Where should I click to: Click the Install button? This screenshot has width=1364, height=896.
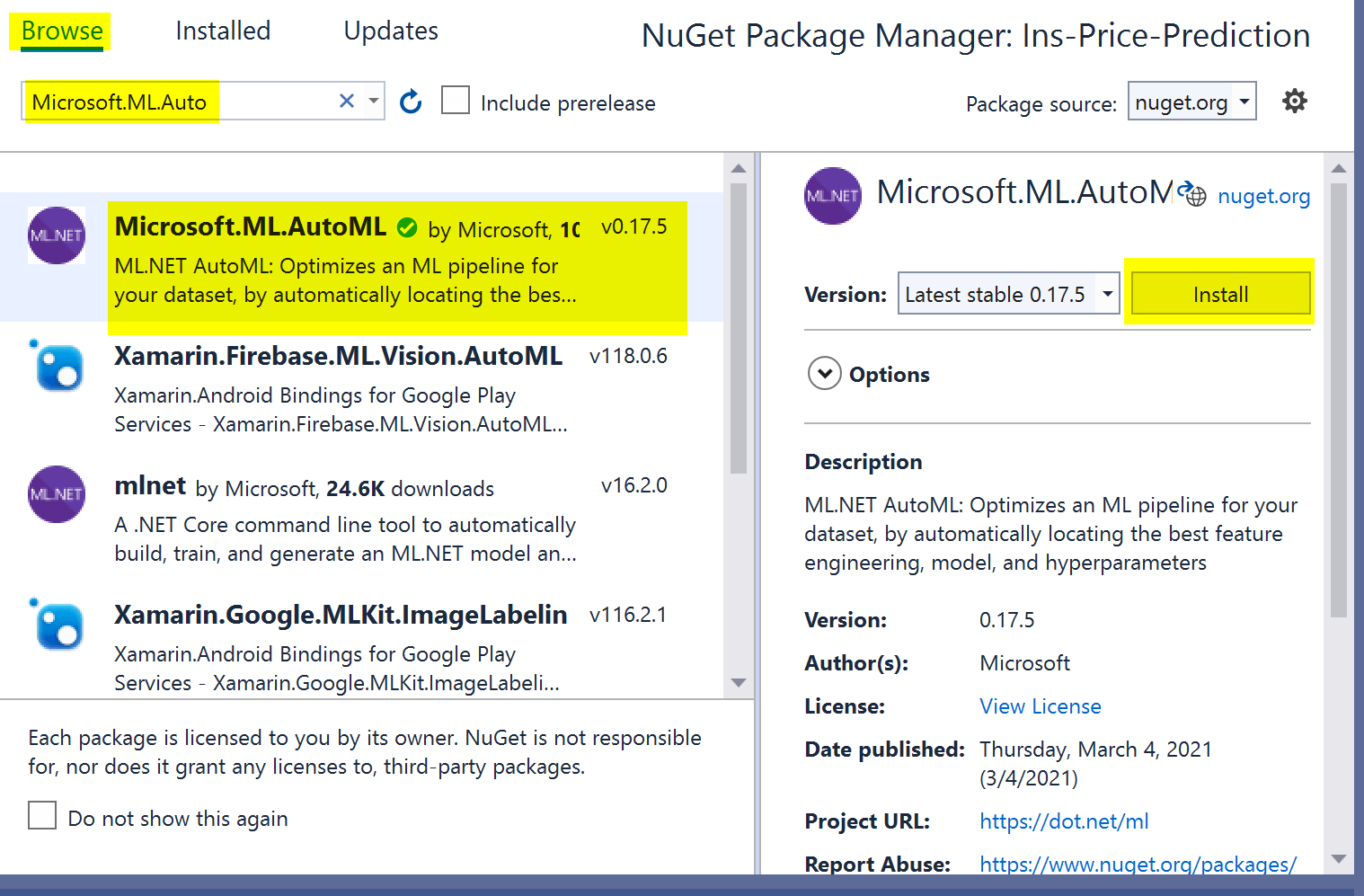coord(1220,294)
